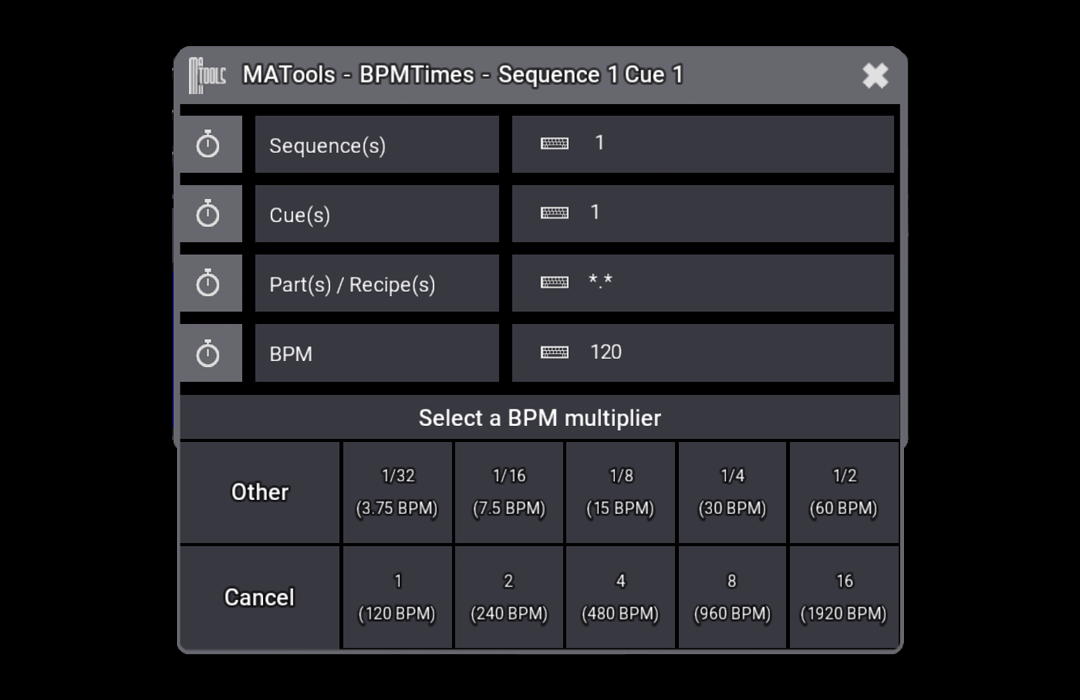The height and width of the screenshot is (700, 1080).
Task: Click the MATools logo in title bar
Action: (x=207, y=75)
